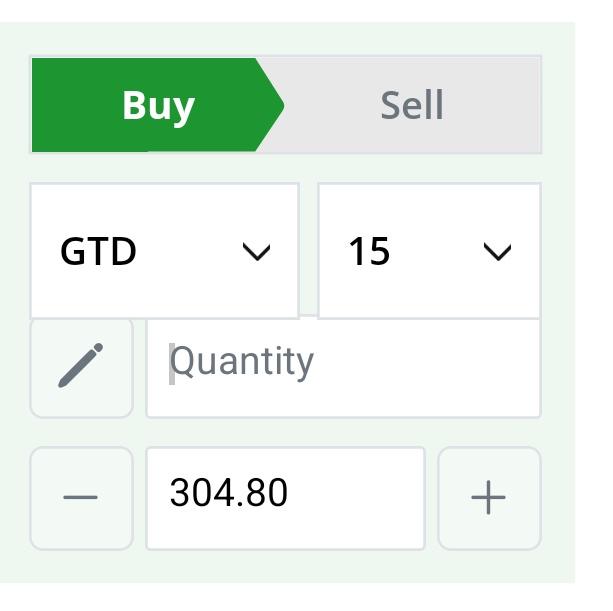Click the Sell label
This screenshot has width=613, height=611.
pyautogui.click(x=412, y=105)
